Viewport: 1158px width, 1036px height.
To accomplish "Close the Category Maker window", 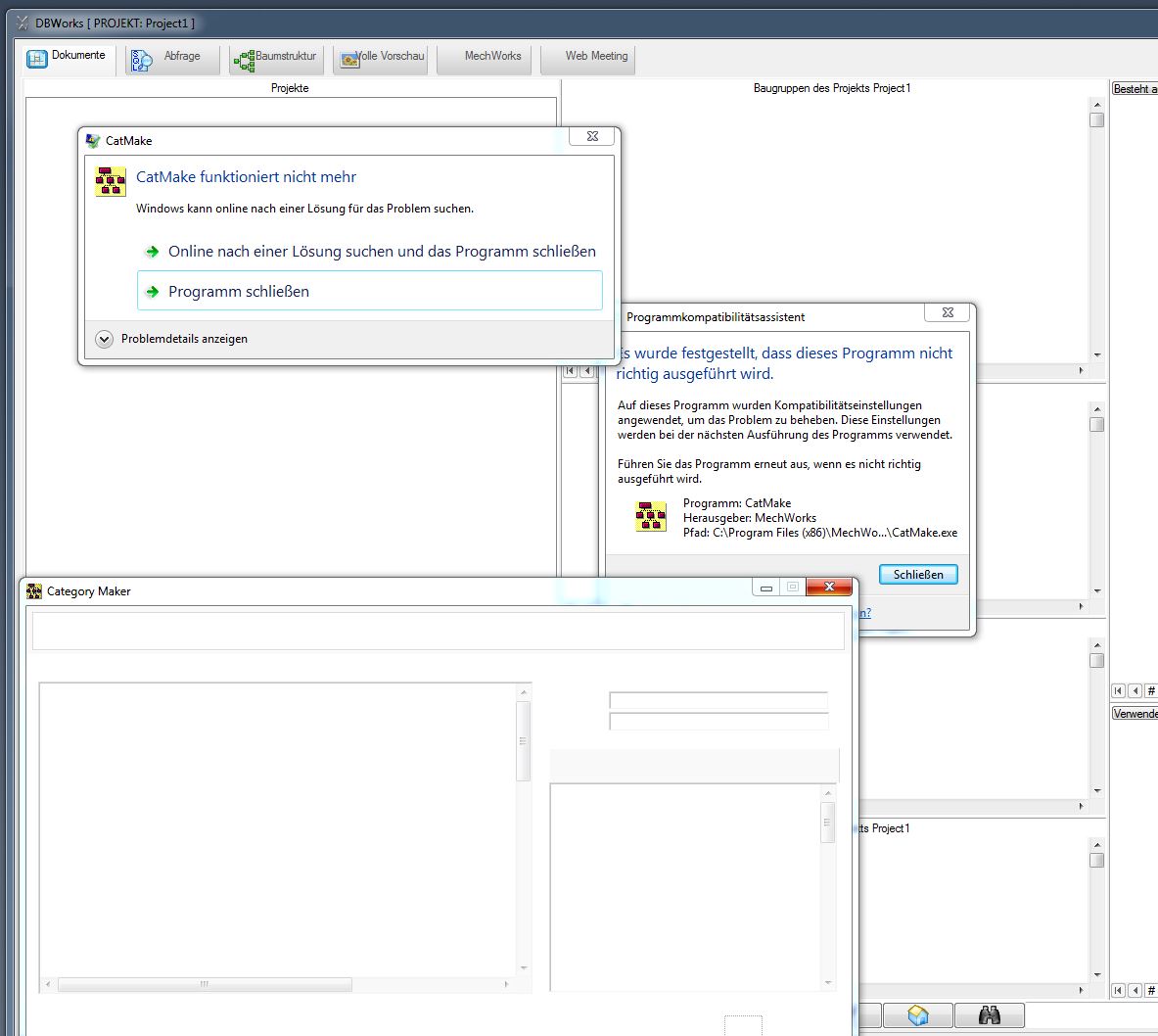I will point(829,587).
